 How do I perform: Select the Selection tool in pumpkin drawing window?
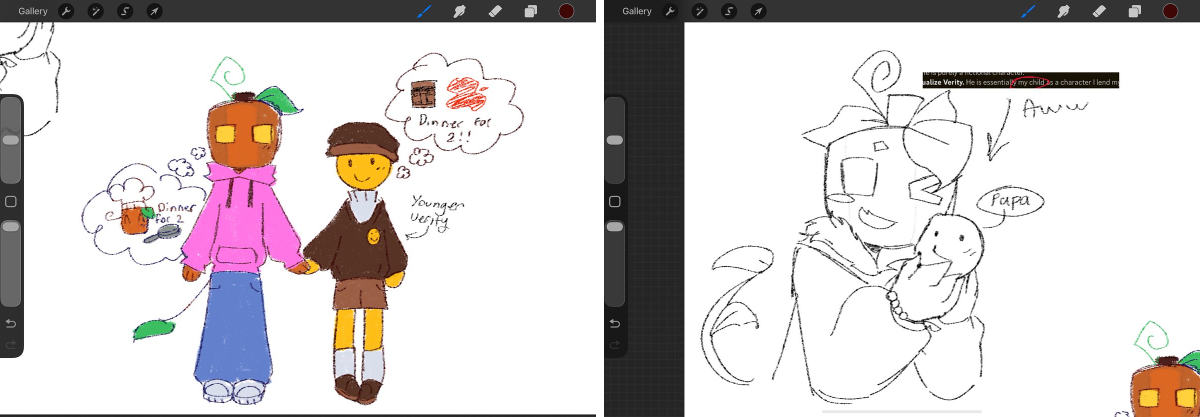pos(125,11)
